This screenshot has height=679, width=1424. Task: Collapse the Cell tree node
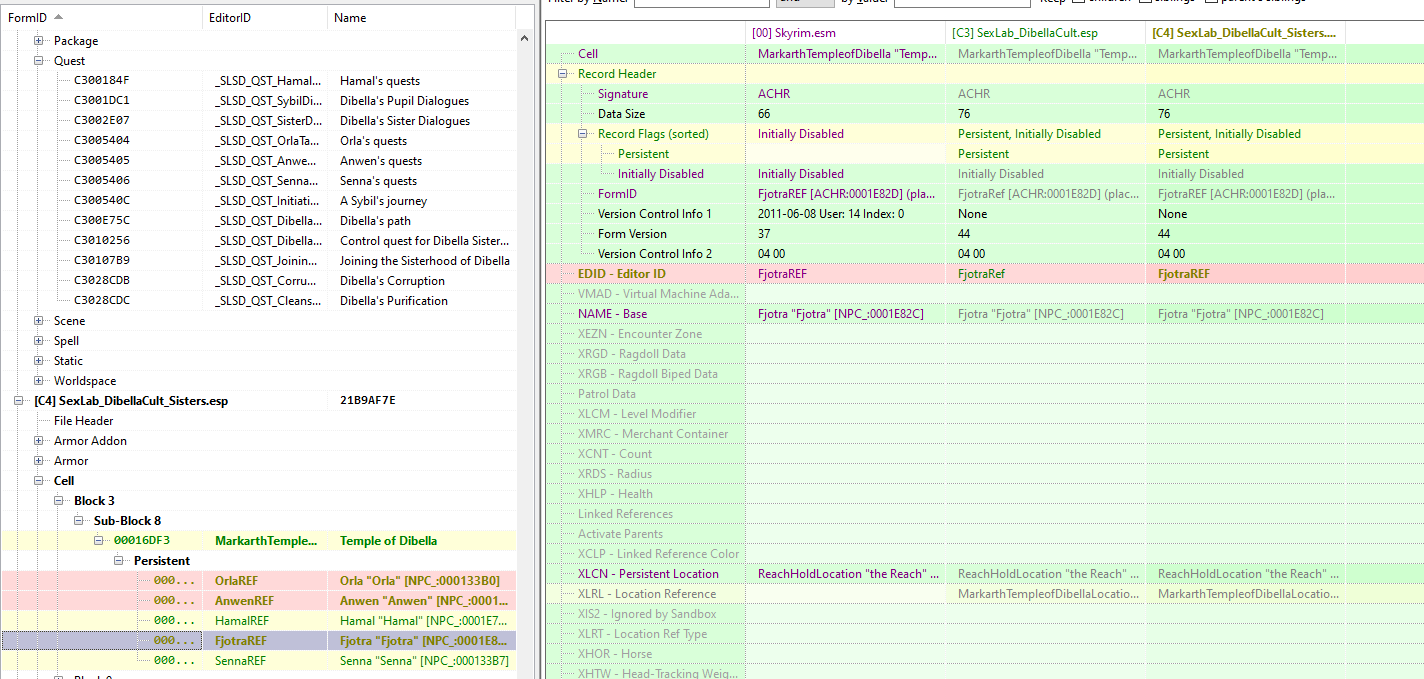[39, 481]
